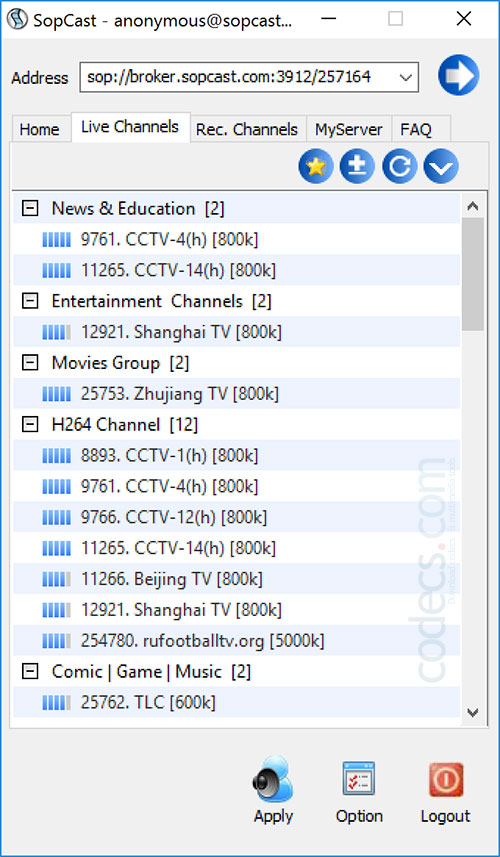Switch to the MyServer tab
Screen dimensions: 500x857
click(x=349, y=130)
